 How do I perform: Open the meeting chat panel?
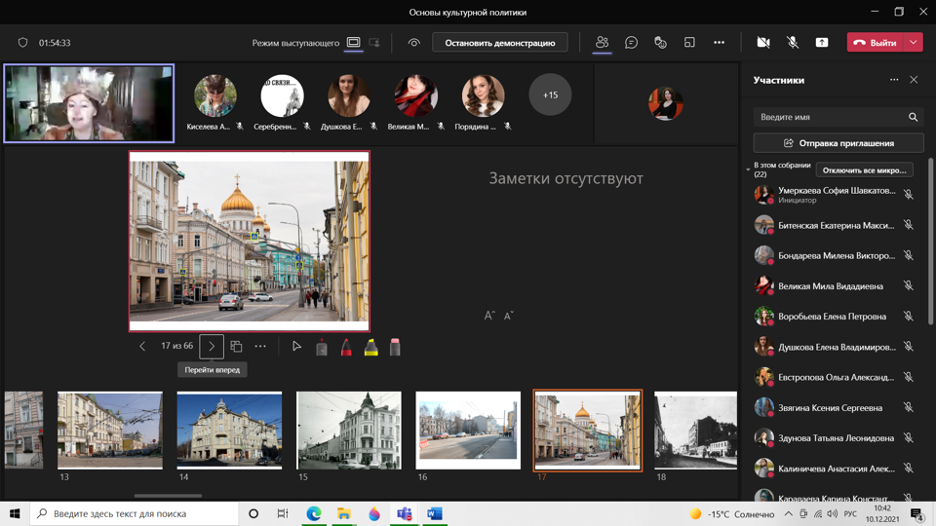pos(631,43)
